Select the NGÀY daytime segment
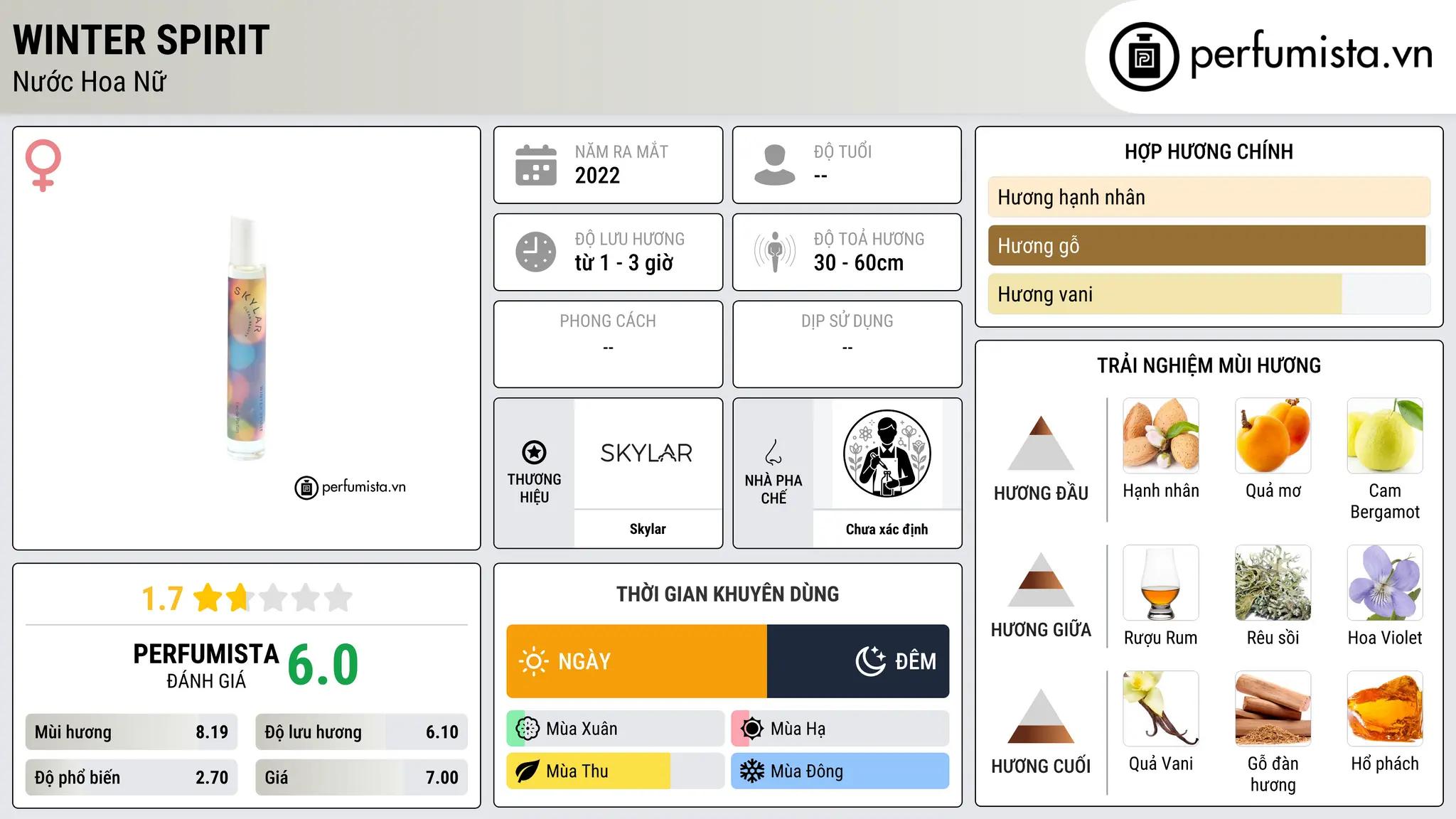This screenshot has height=819, width=1456. [x=637, y=661]
